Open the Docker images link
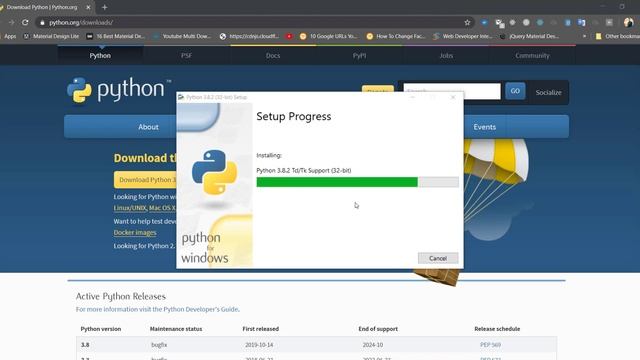The image size is (640, 360). (135, 232)
